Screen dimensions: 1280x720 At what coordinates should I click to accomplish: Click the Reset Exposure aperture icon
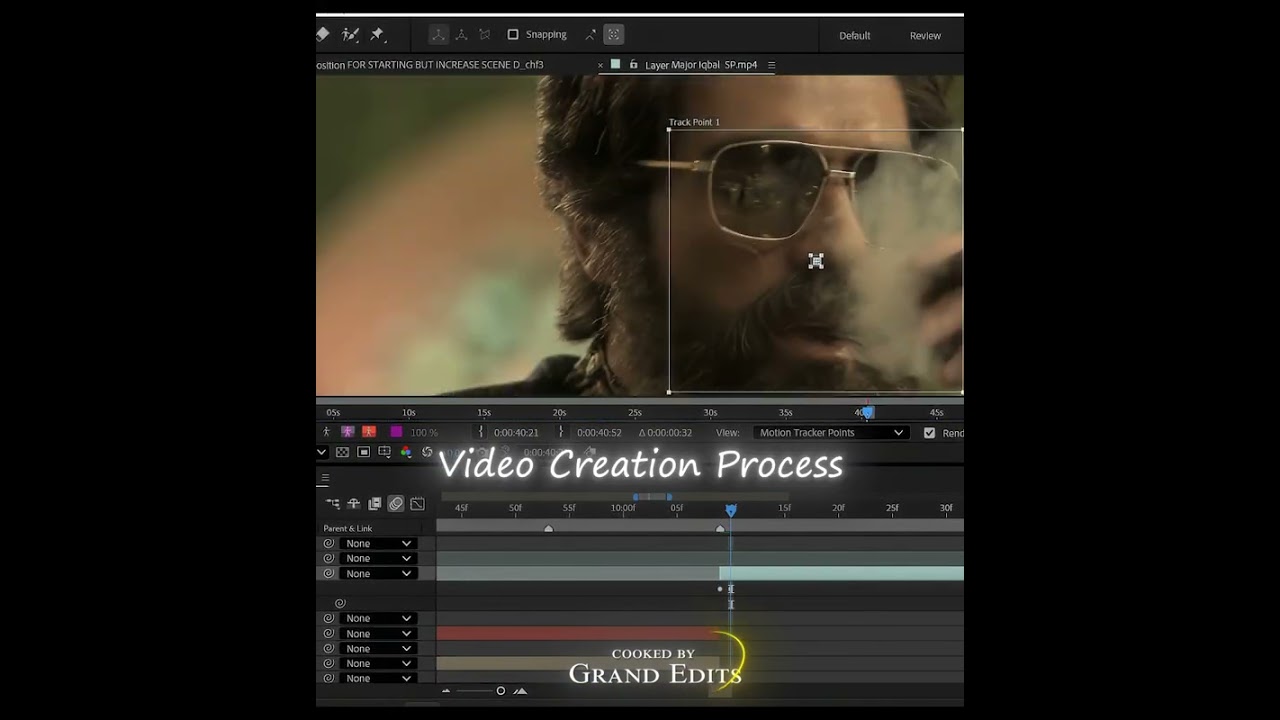(427, 452)
